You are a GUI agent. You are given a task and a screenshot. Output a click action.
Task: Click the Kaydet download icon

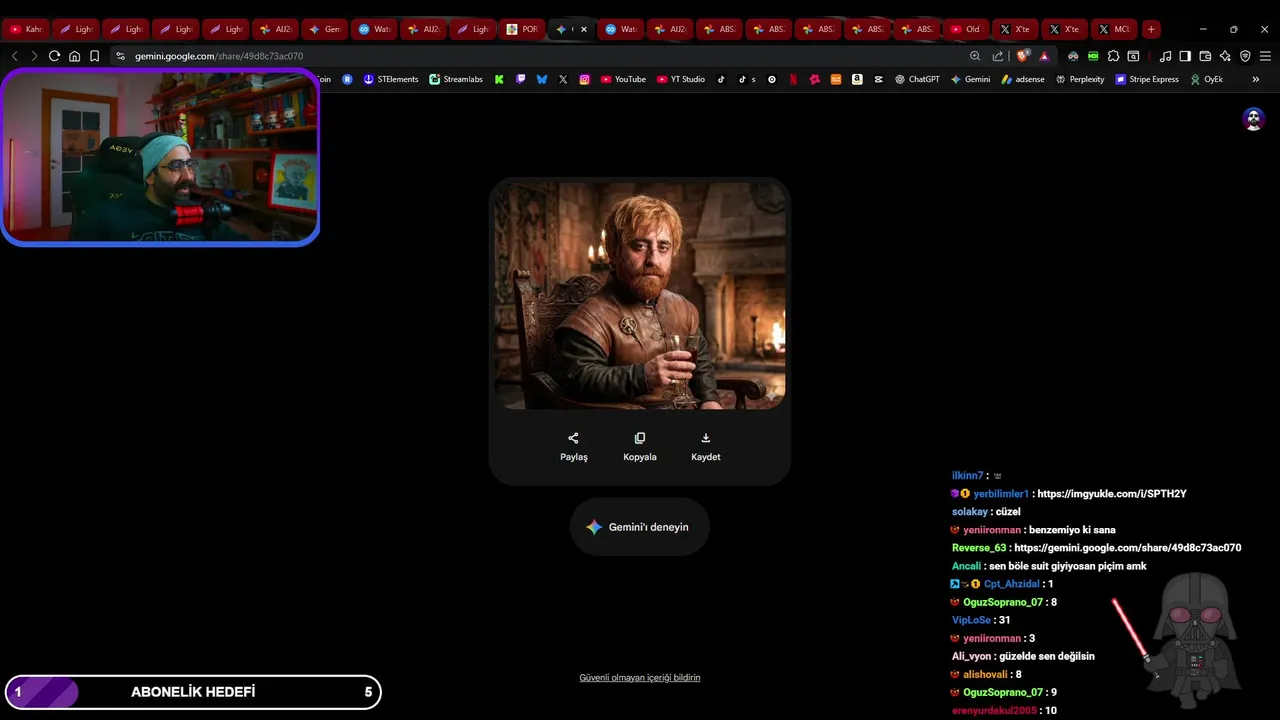[x=705, y=438]
